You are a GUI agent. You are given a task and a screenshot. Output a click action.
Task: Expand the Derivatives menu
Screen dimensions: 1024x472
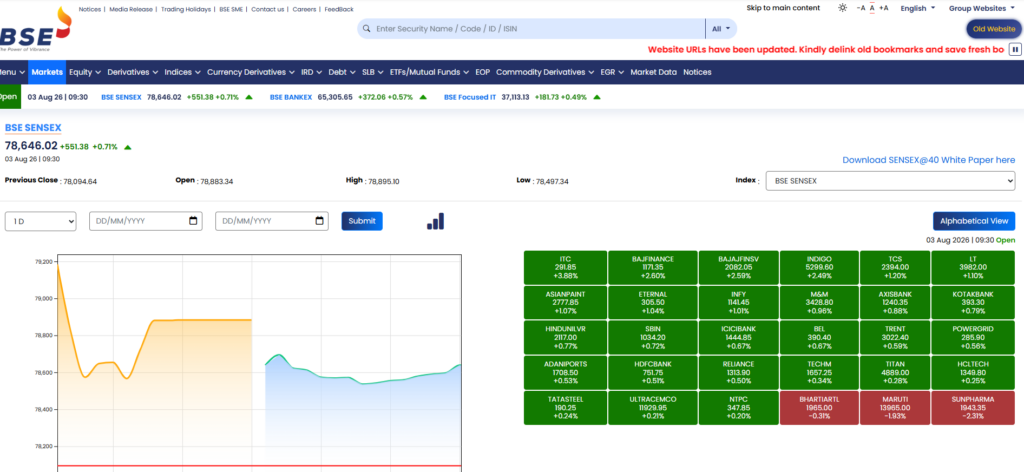click(133, 72)
